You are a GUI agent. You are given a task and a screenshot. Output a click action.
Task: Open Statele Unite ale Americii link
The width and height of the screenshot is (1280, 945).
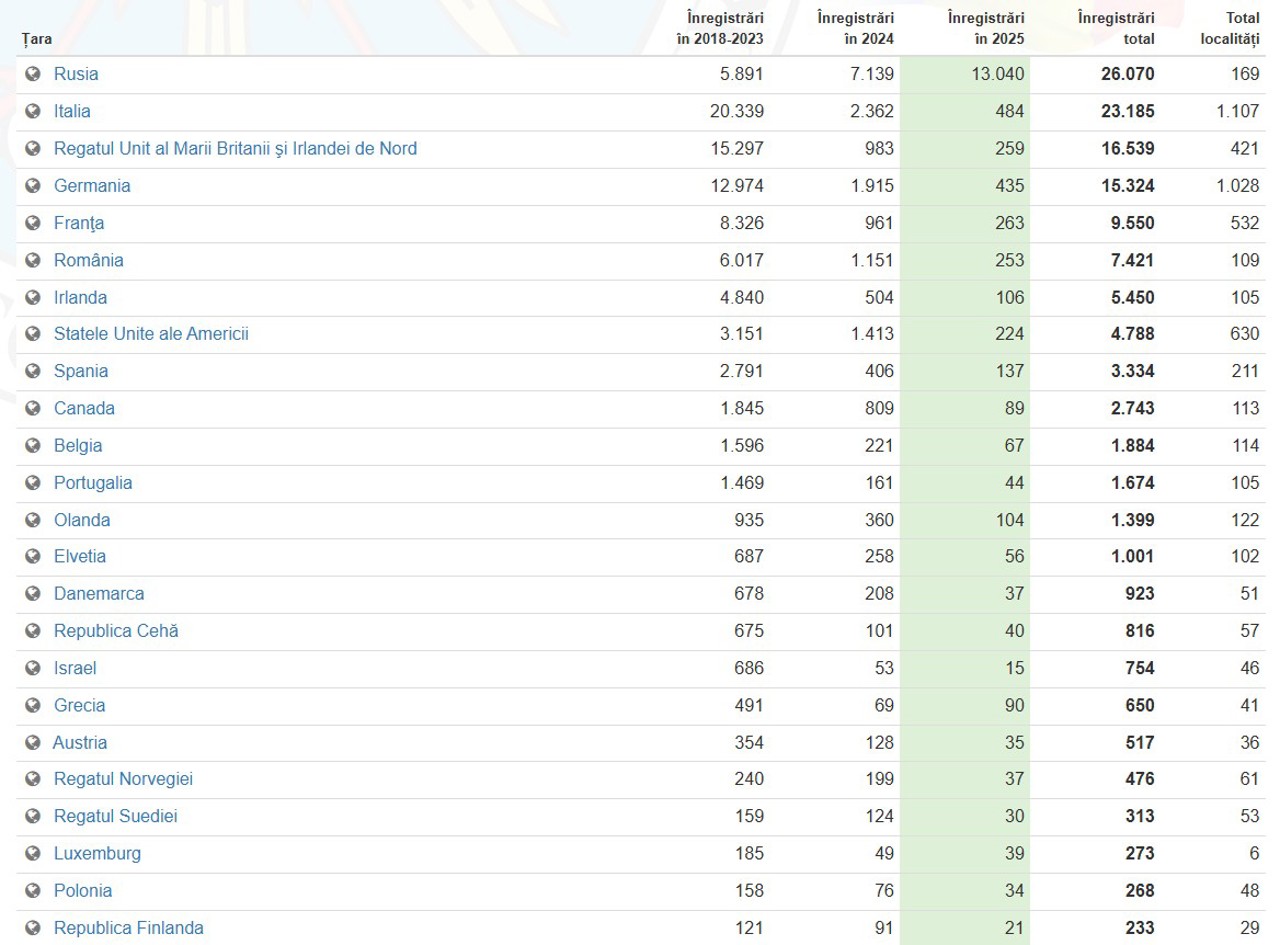[151, 334]
